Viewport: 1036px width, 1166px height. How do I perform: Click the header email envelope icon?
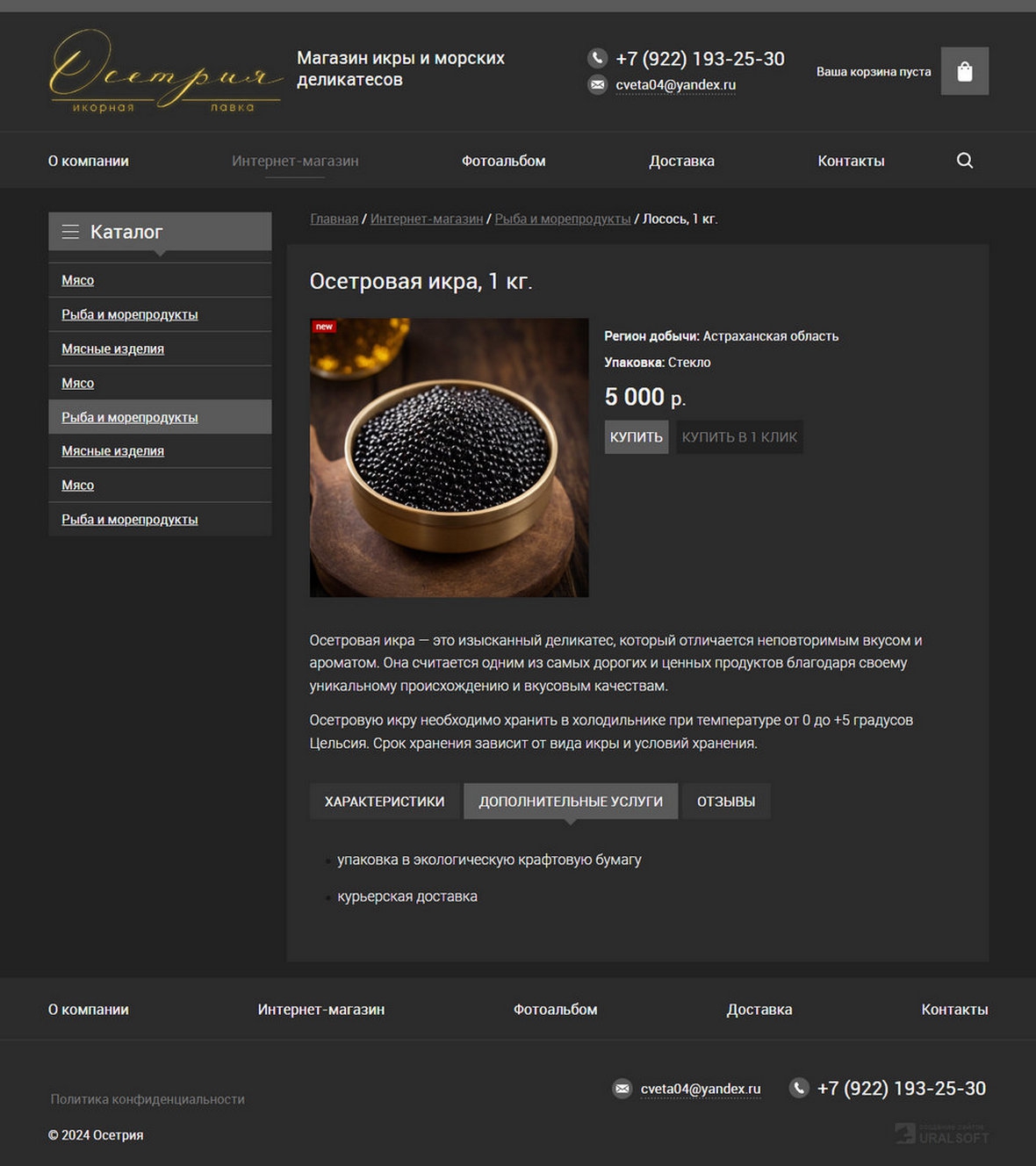tap(597, 85)
